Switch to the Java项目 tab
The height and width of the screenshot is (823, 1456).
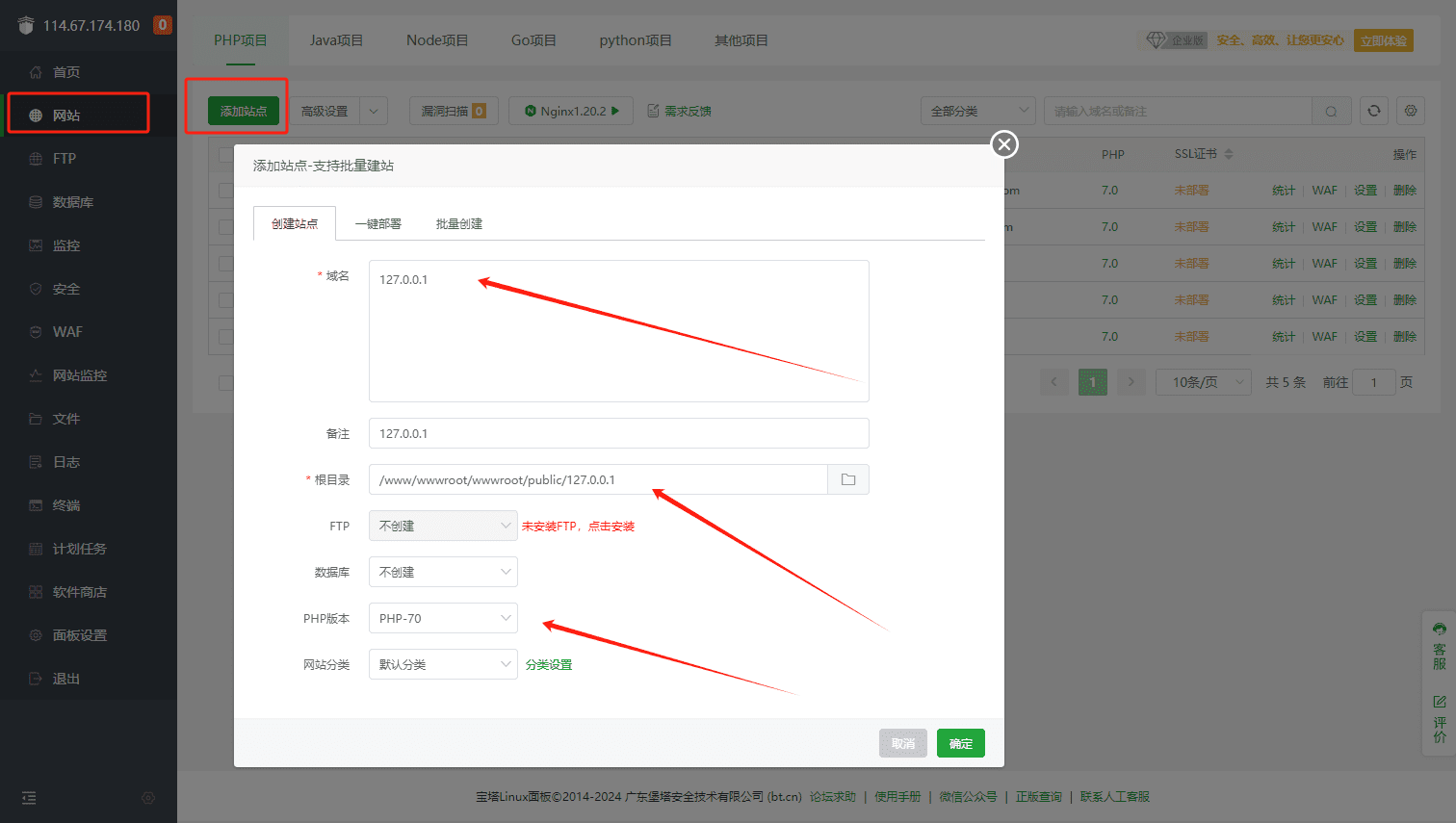click(x=336, y=39)
